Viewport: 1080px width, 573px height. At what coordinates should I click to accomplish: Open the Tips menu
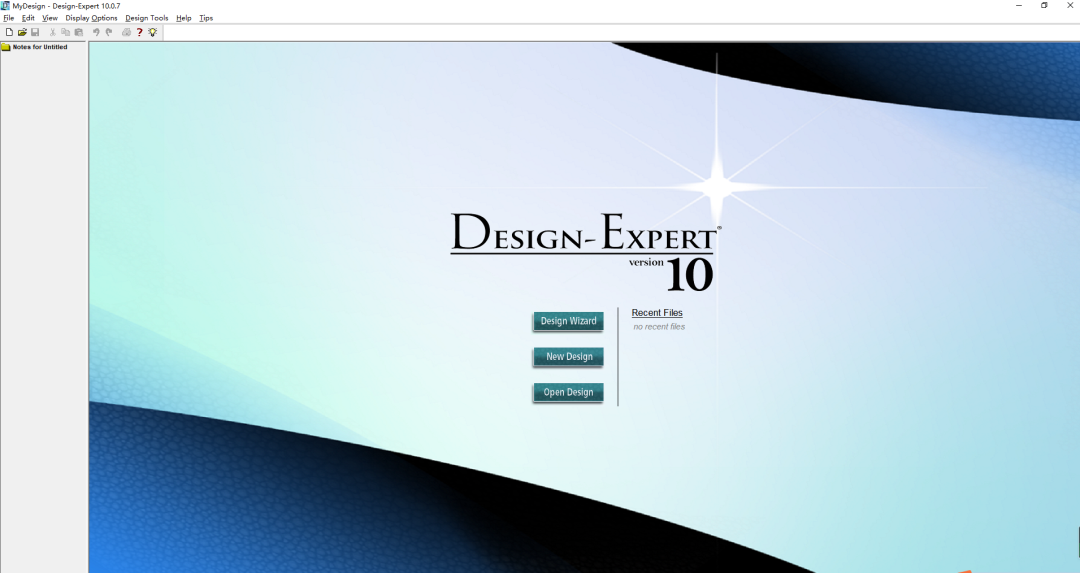click(206, 18)
